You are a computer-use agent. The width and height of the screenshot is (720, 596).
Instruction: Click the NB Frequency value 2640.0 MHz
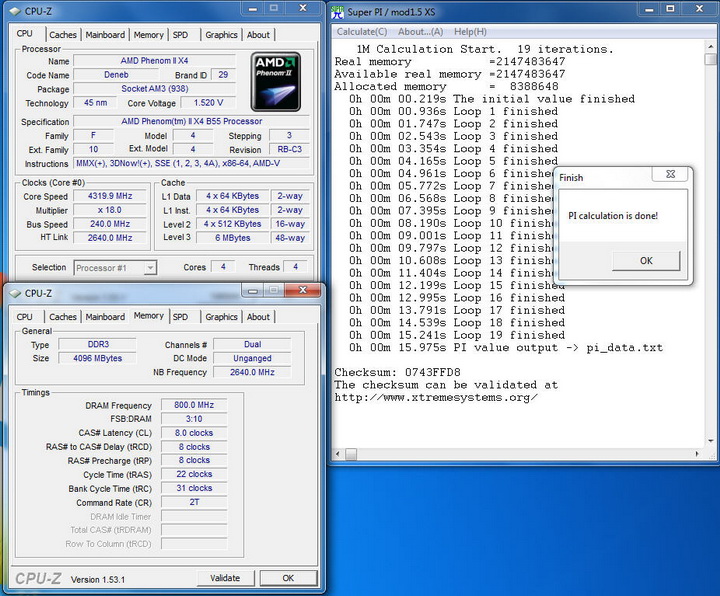point(252,372)
